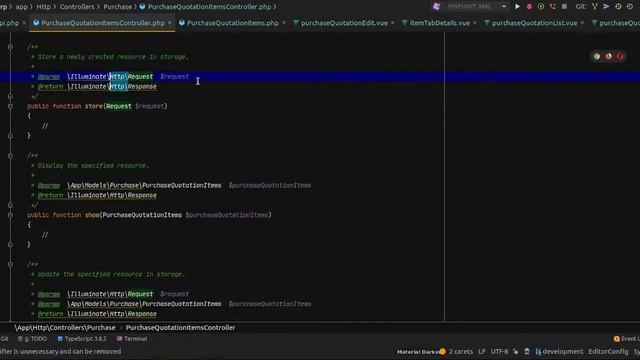640x360 pixels.
Task: Close the PurchaseQuotationItemsController.php tab
Action: point(169,23)
